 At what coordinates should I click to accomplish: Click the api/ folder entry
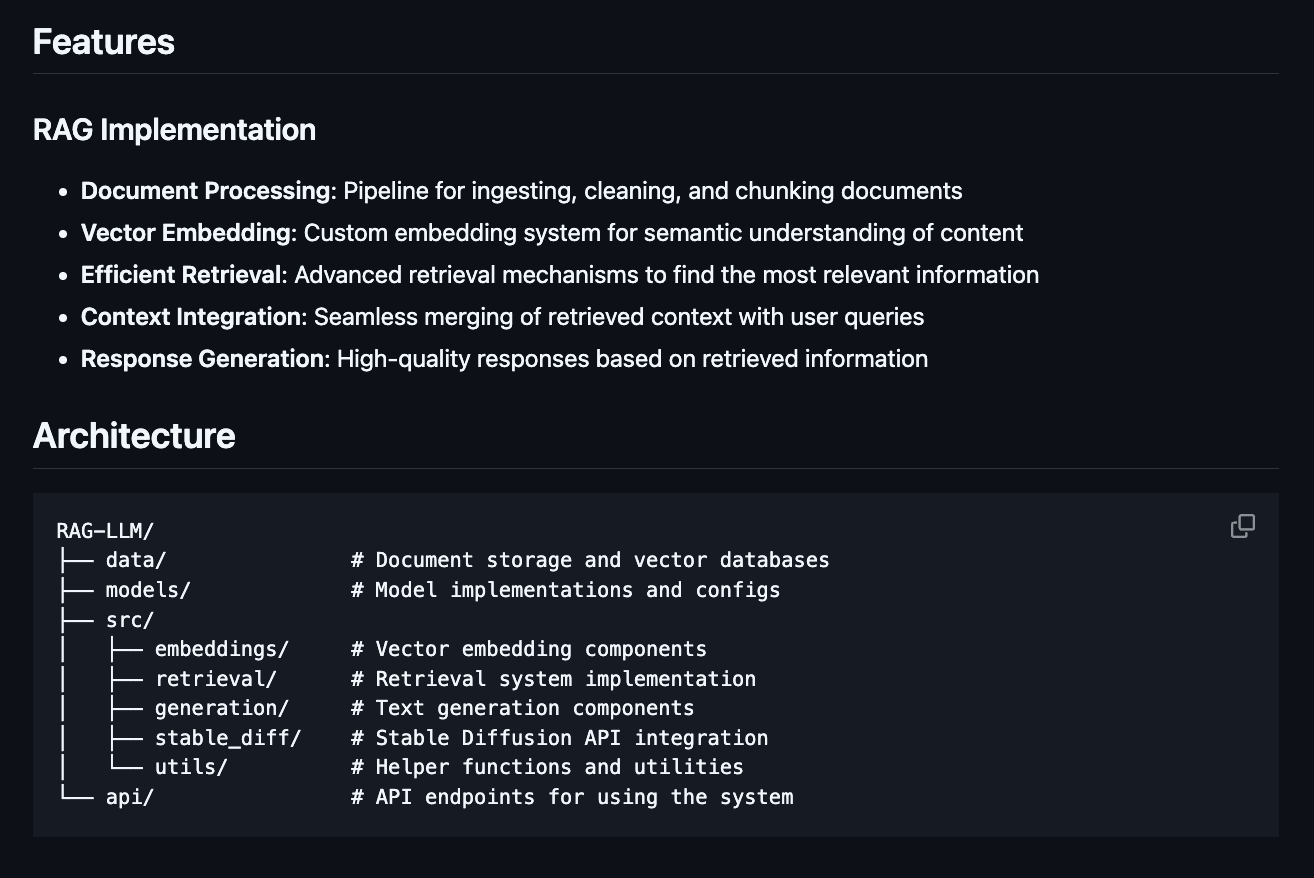(130, 797)
